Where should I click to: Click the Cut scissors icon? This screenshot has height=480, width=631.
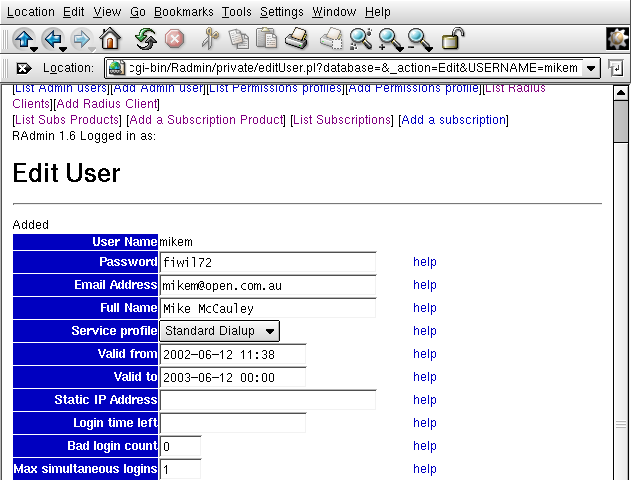coord(210,39)
